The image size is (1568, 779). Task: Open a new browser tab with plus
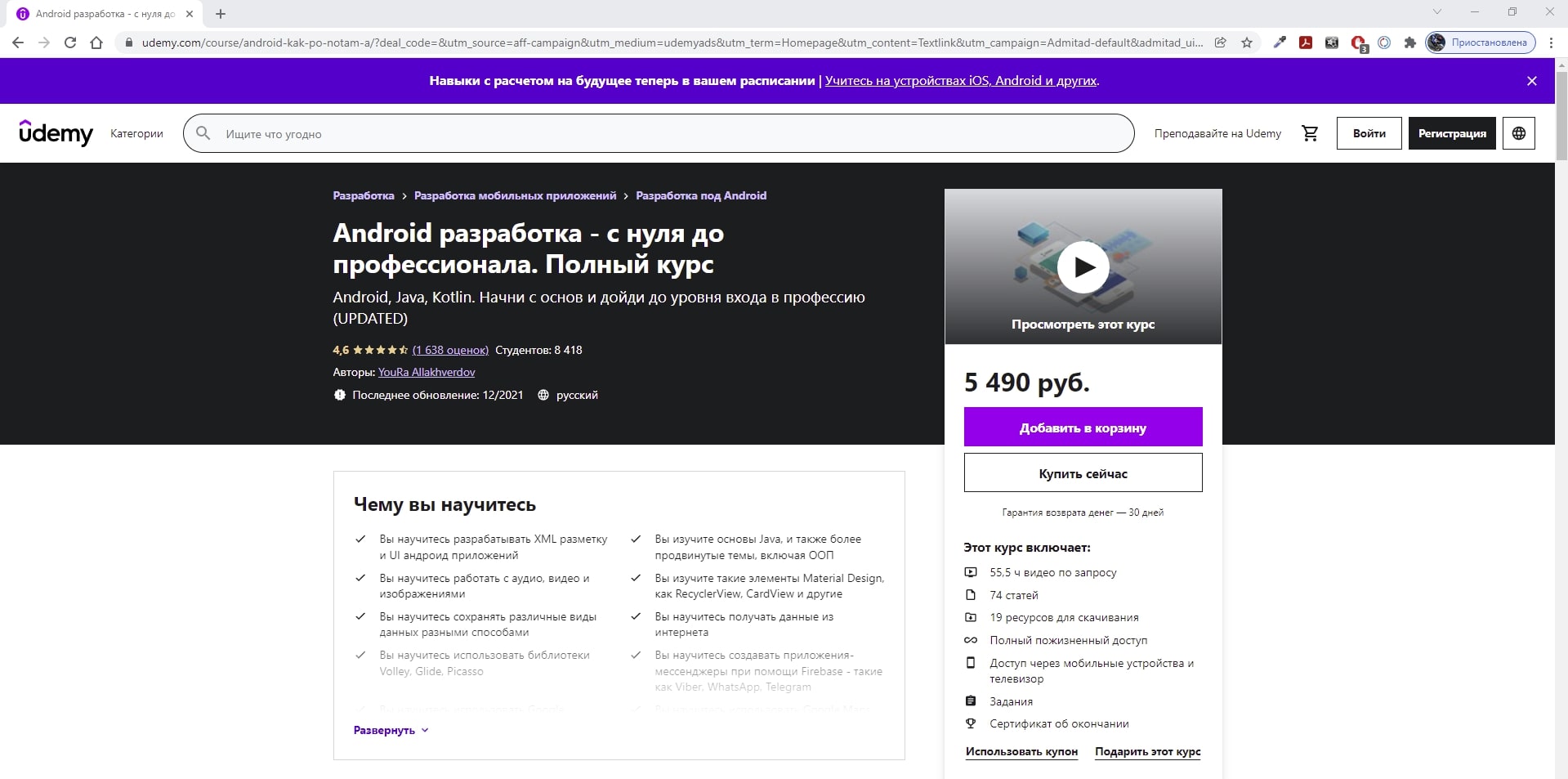point(221,14)
